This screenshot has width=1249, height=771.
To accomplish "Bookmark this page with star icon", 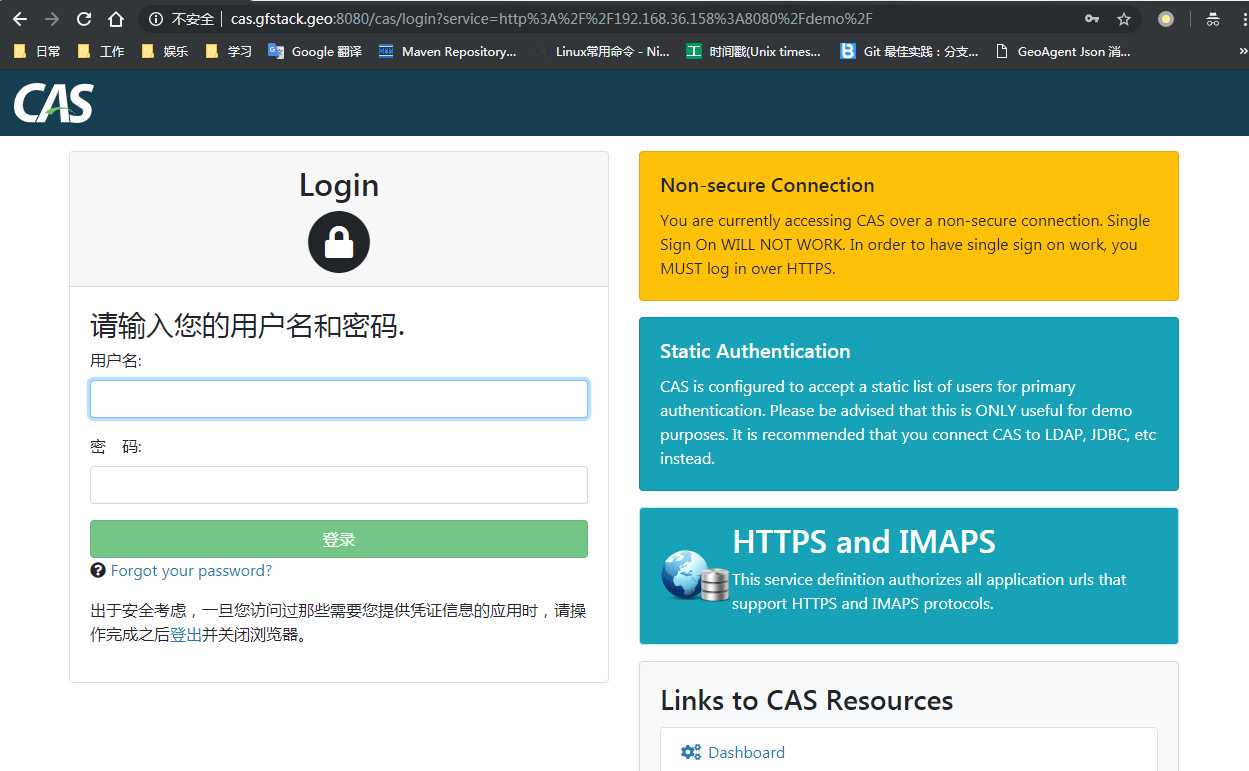I will pyautogui.click(x=1124, y=19).
